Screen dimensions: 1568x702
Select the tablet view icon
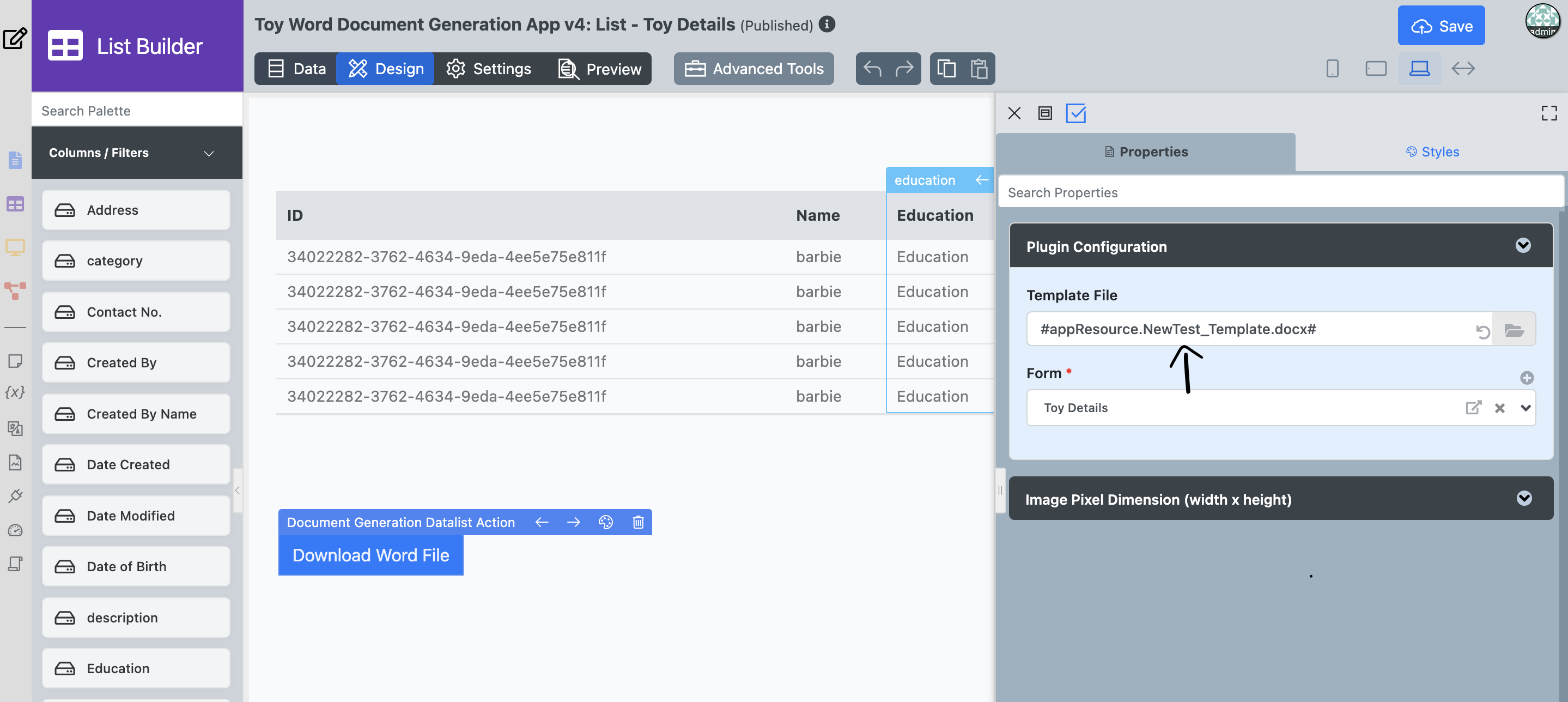(x=1376, y=68)
